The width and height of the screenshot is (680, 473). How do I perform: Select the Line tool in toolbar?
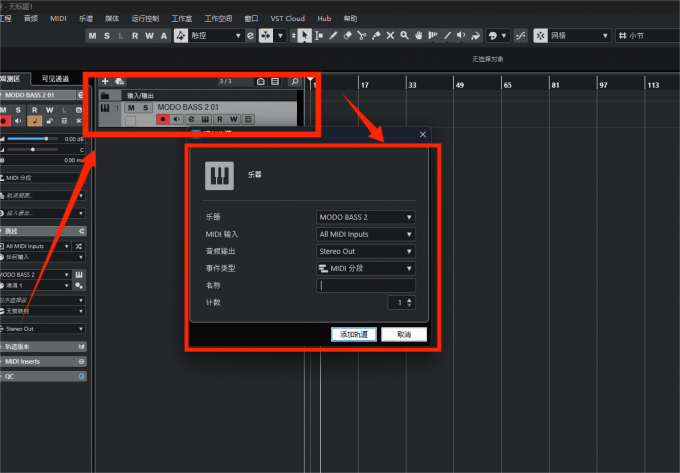[x=447, y=36]
